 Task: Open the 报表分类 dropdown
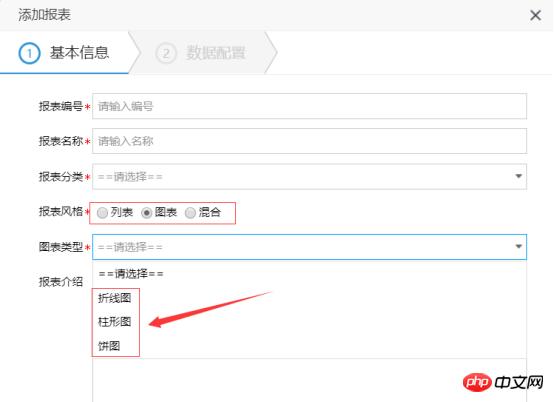point(309,176)
